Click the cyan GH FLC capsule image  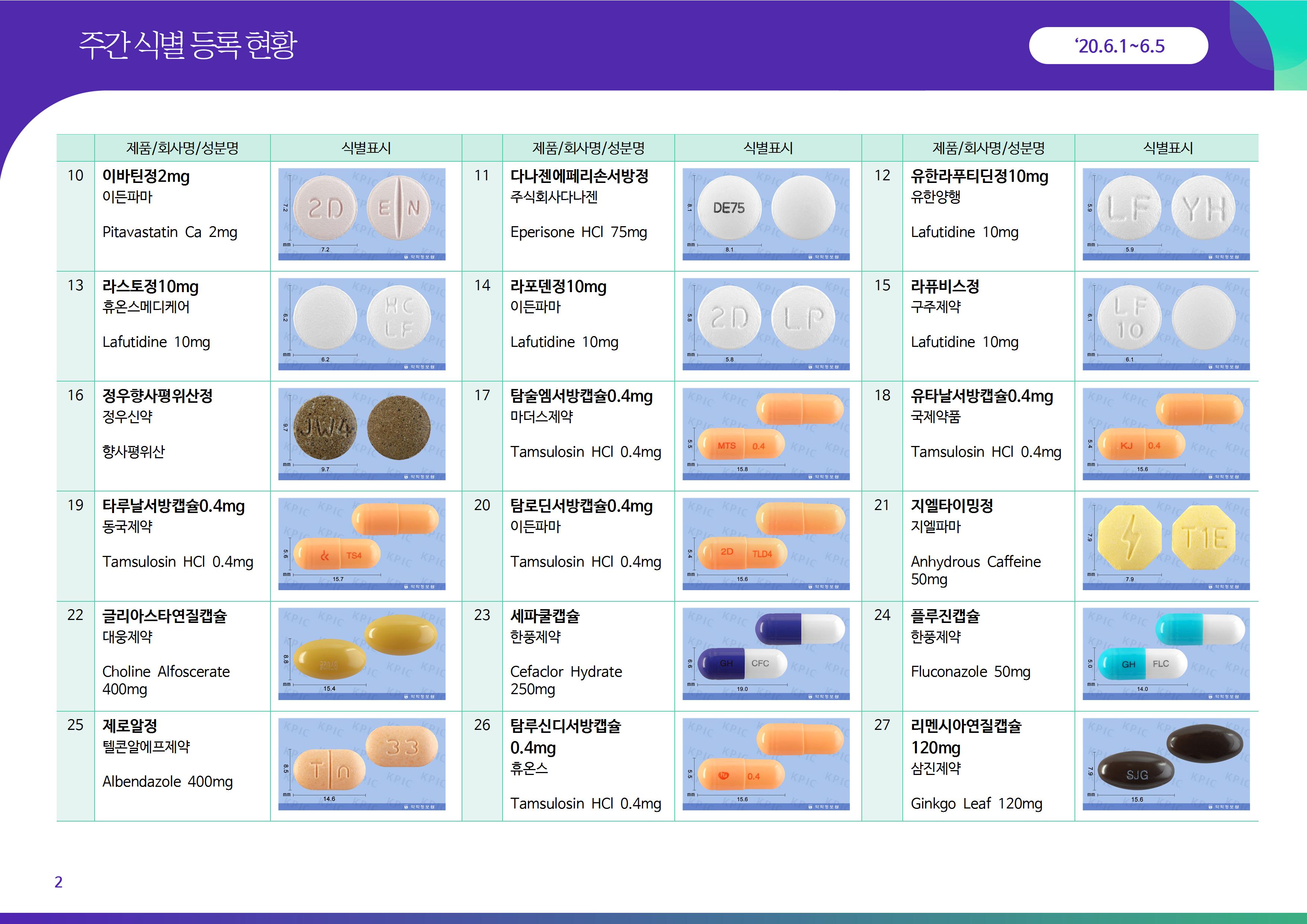tap(1142, 664)
